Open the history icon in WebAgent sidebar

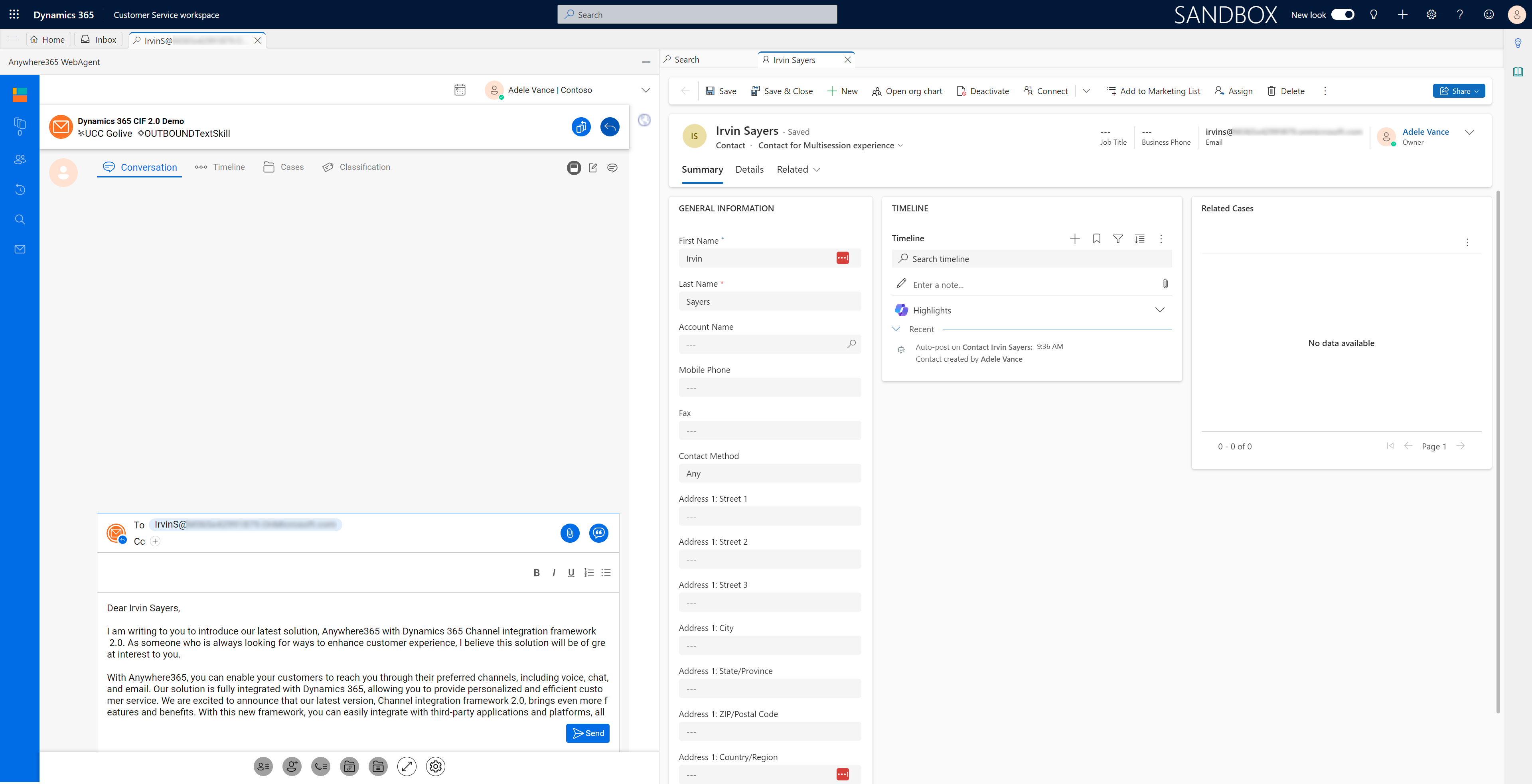click(x=20, y=189)
